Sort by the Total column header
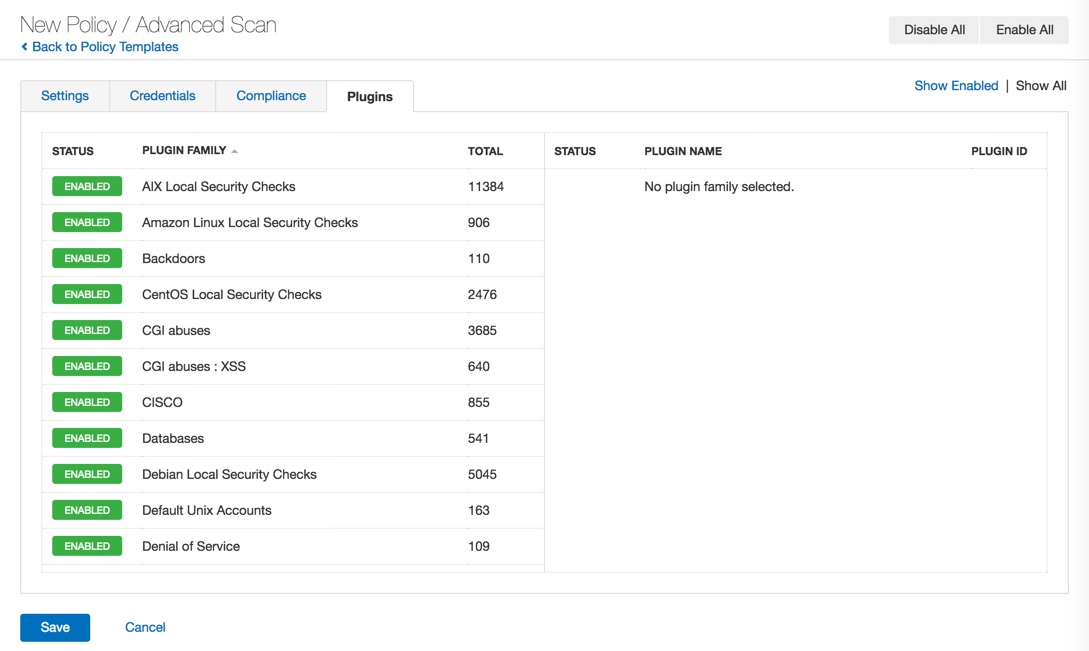 (x=485, y=151)
